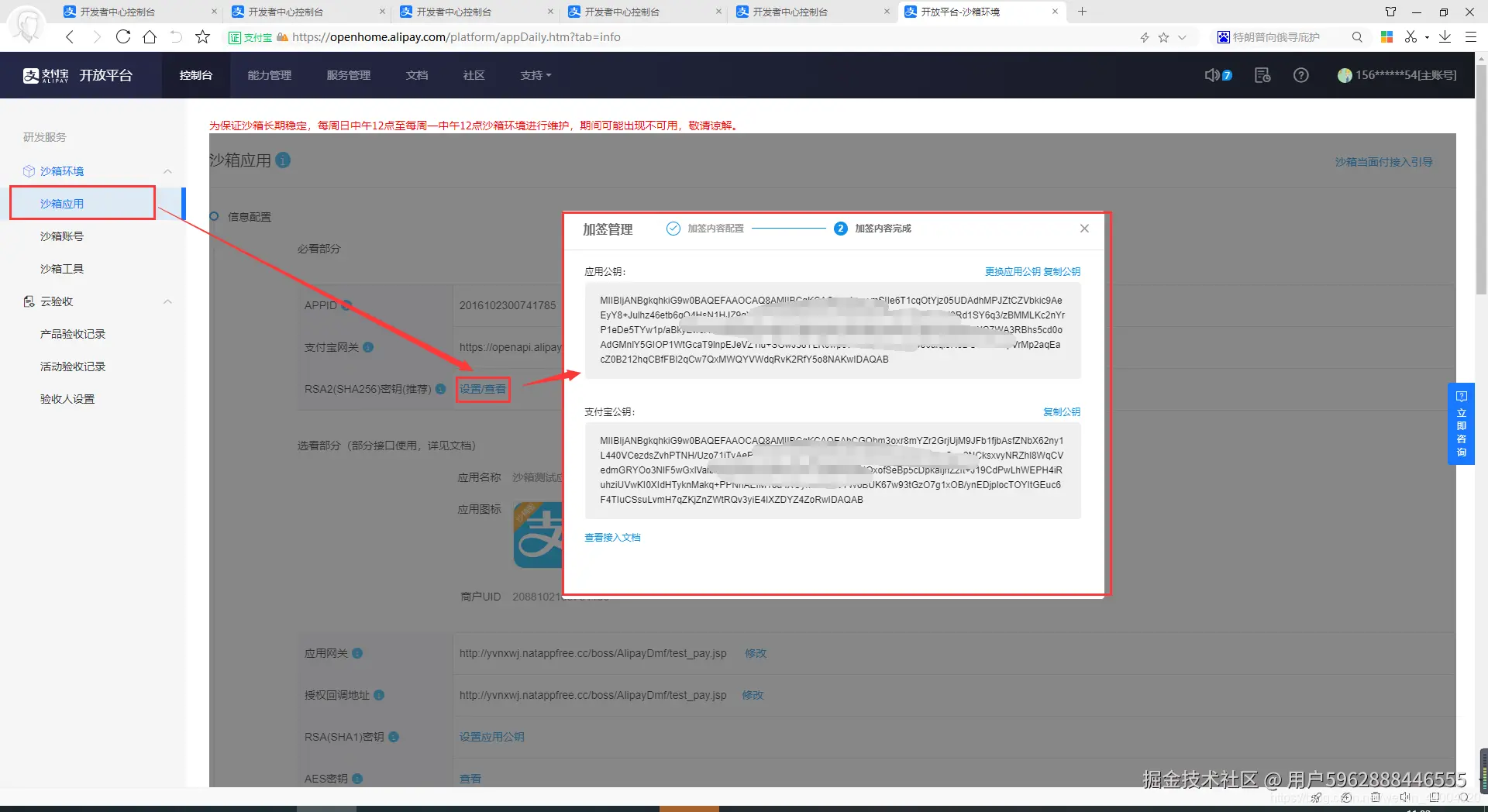Click the Alipay open platform logo
The image size is (1488, 812).
point(77,75)
